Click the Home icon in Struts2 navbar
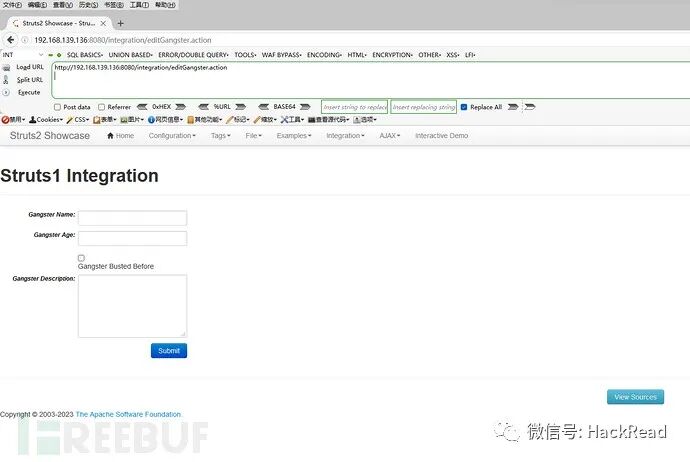 coord(110,136)
